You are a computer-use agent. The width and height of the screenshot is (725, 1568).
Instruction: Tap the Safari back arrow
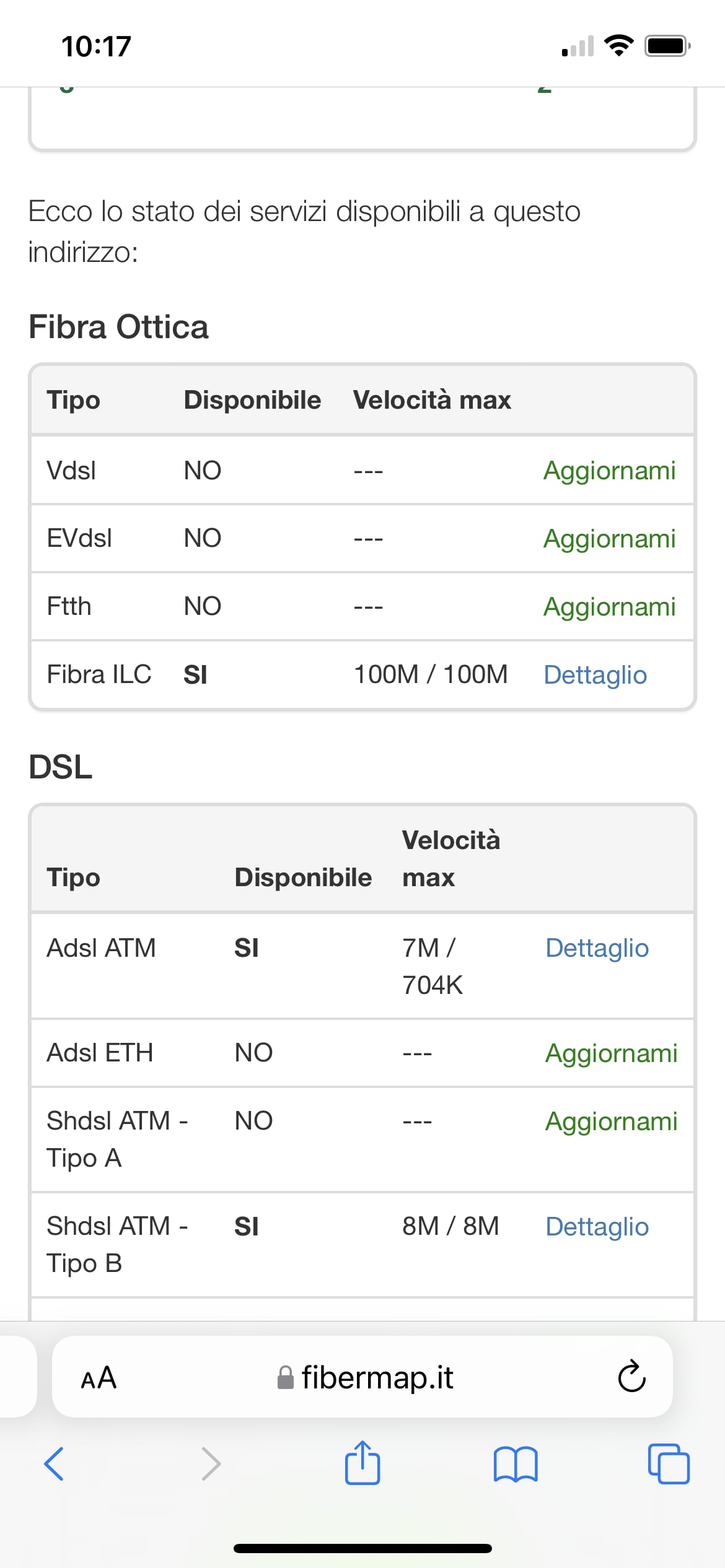55,1464
